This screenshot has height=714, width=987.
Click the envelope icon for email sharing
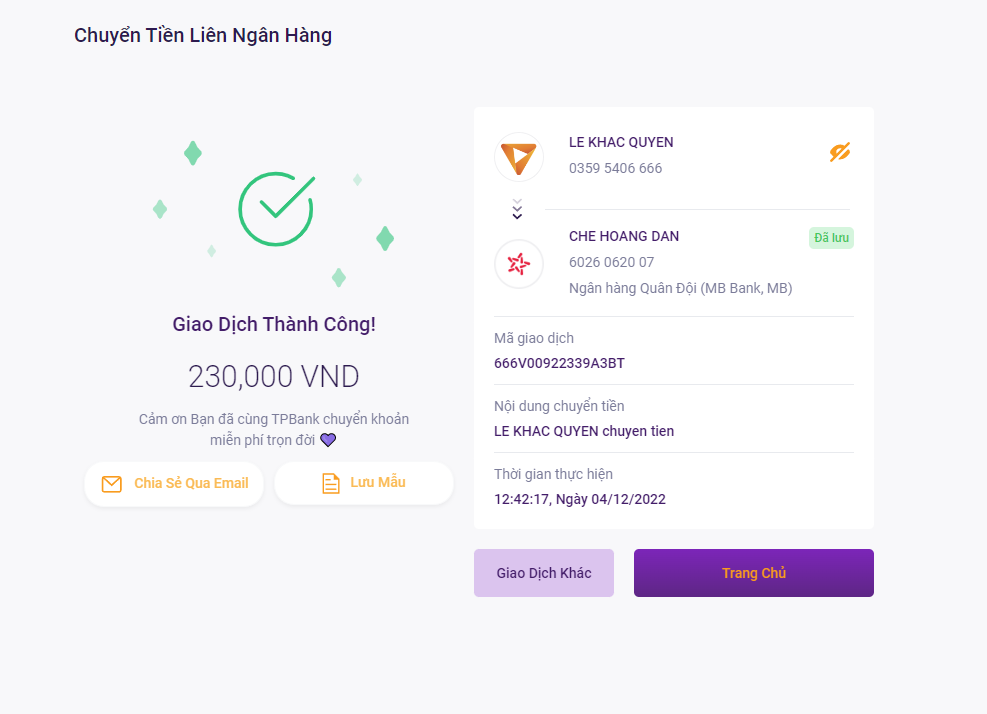click(111, 484)
